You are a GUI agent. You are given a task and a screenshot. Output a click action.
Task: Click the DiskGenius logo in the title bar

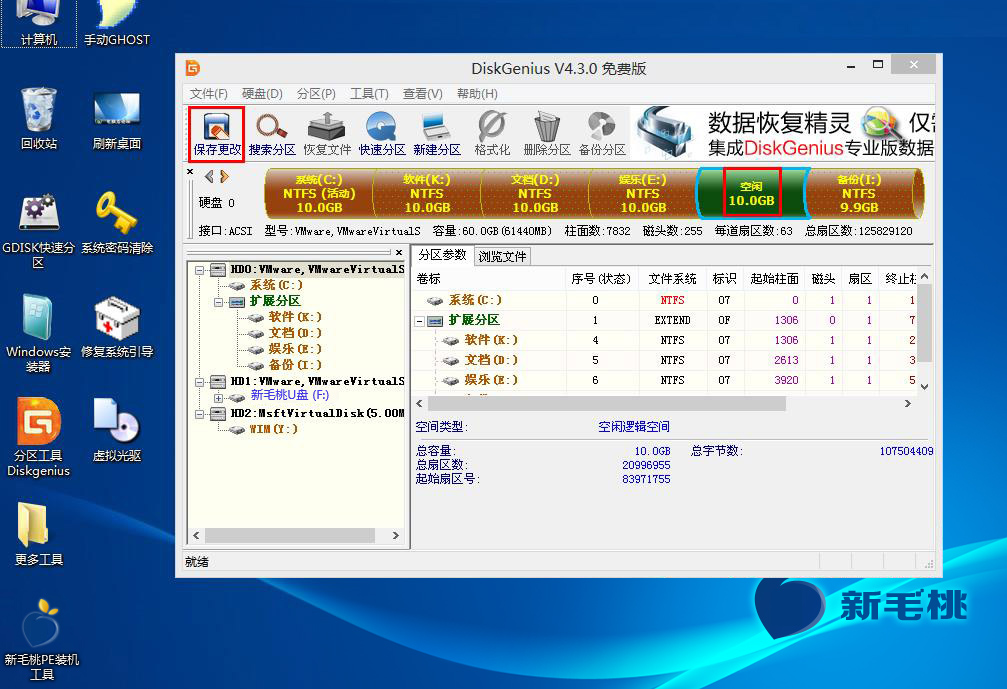(193, 68)
